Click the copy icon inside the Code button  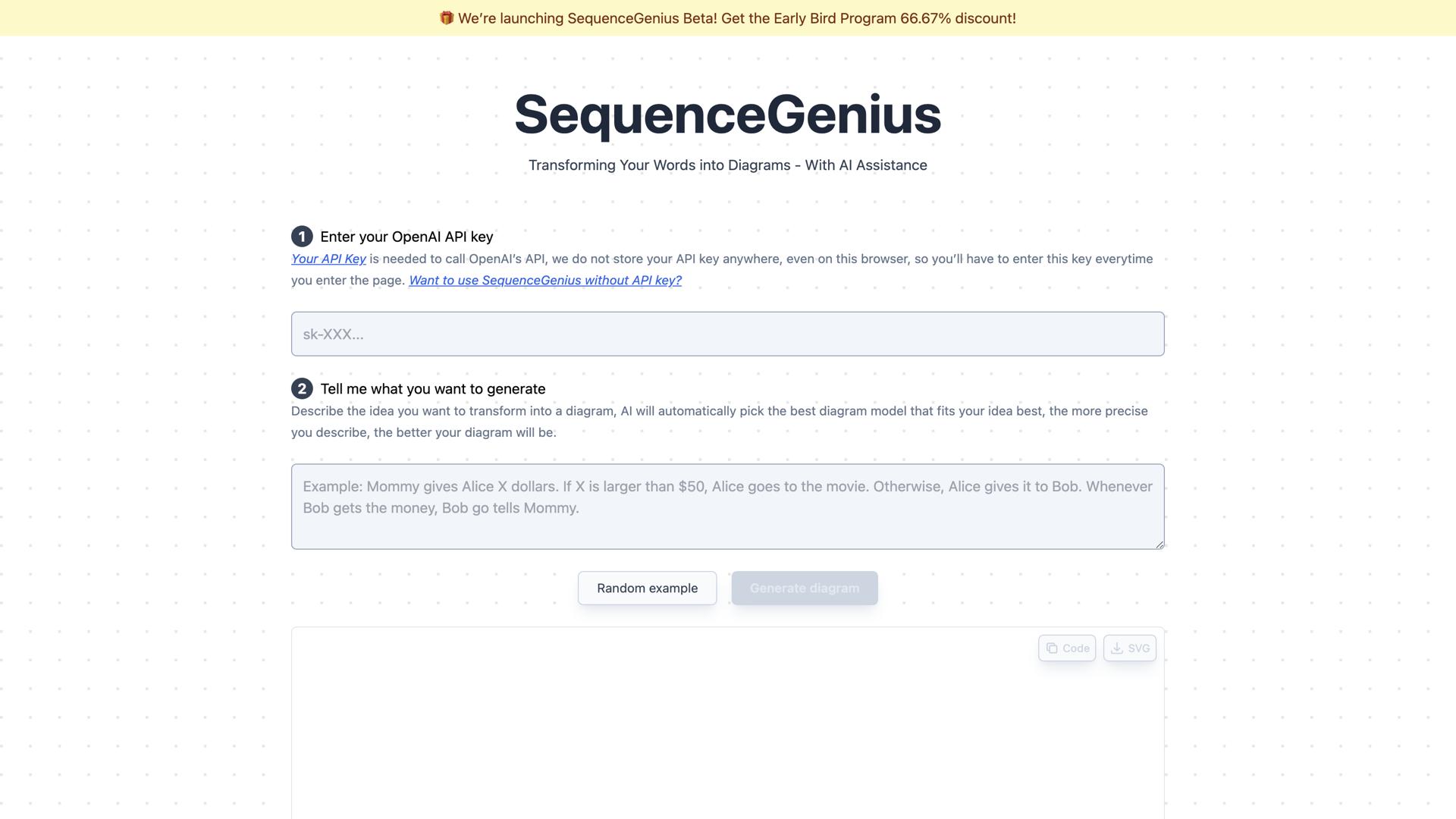point(1053,648)
